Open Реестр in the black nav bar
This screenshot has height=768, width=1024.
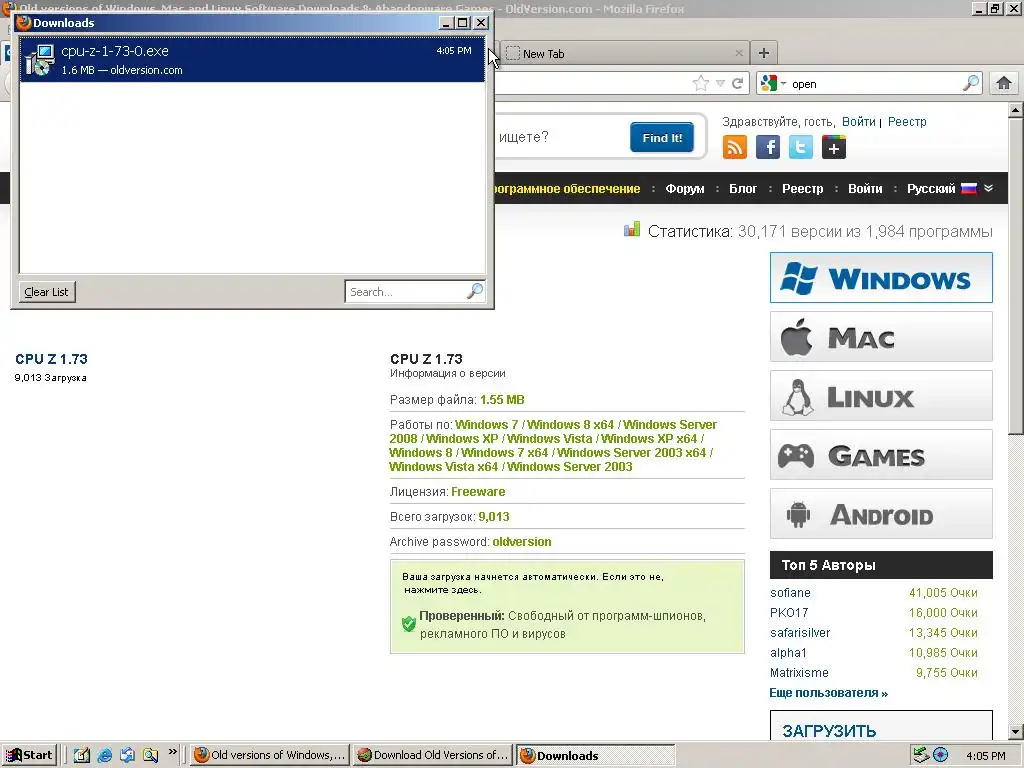point(803,189)
